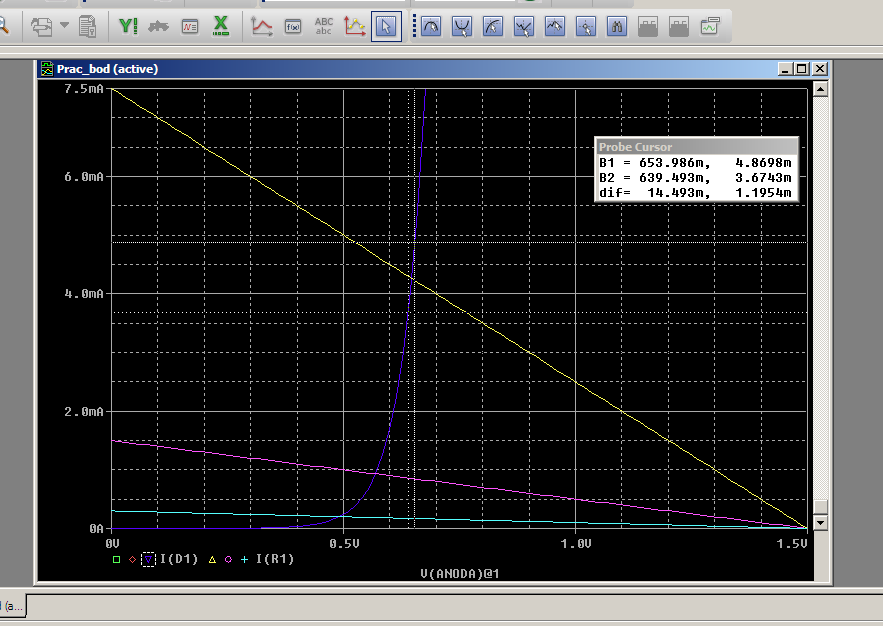Open the dropdown arrow beside append waveform icon
Viewport: 883px width, 626px height.
click(x=64, y=25)
